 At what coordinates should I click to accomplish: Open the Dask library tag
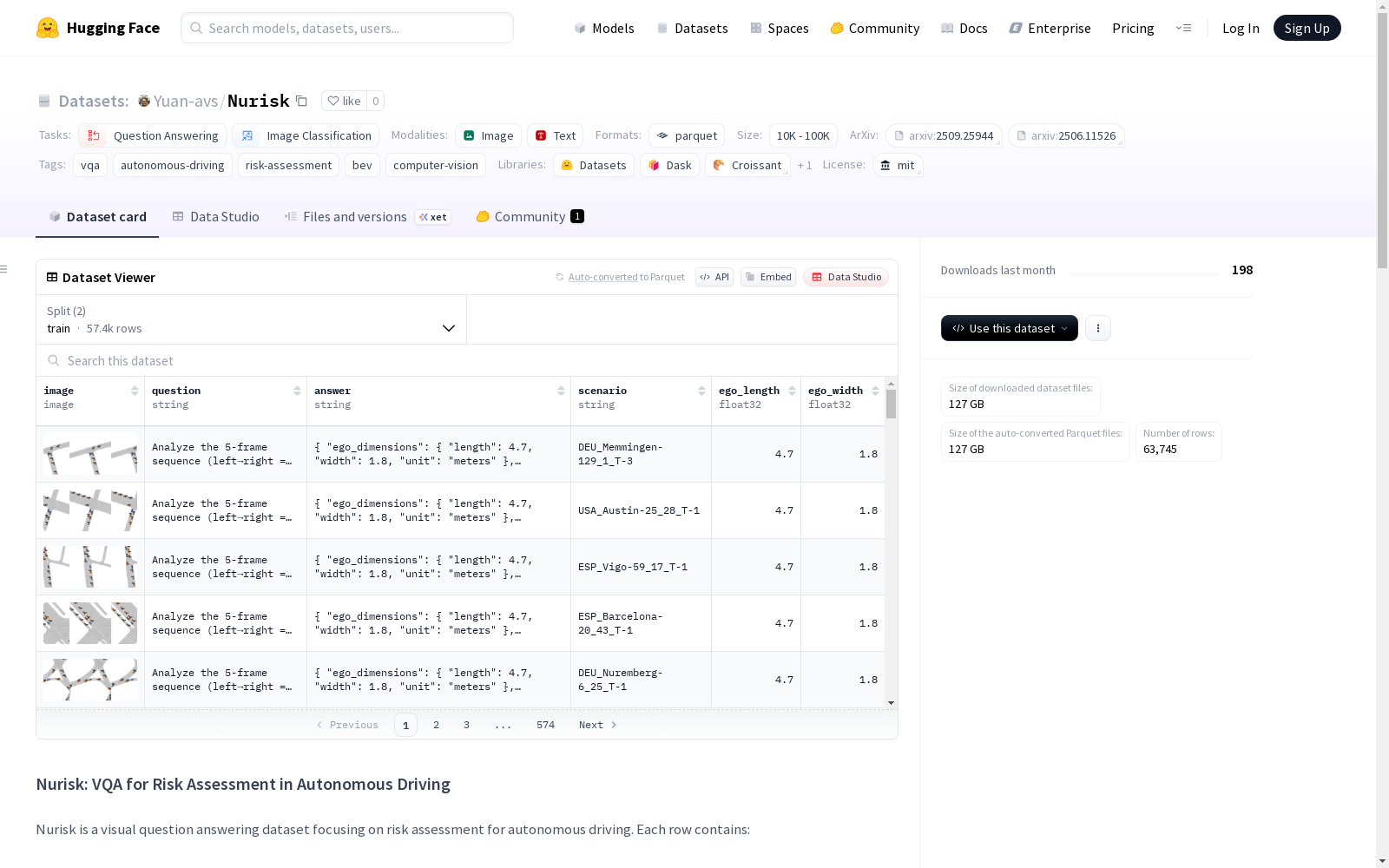[669, 165]
